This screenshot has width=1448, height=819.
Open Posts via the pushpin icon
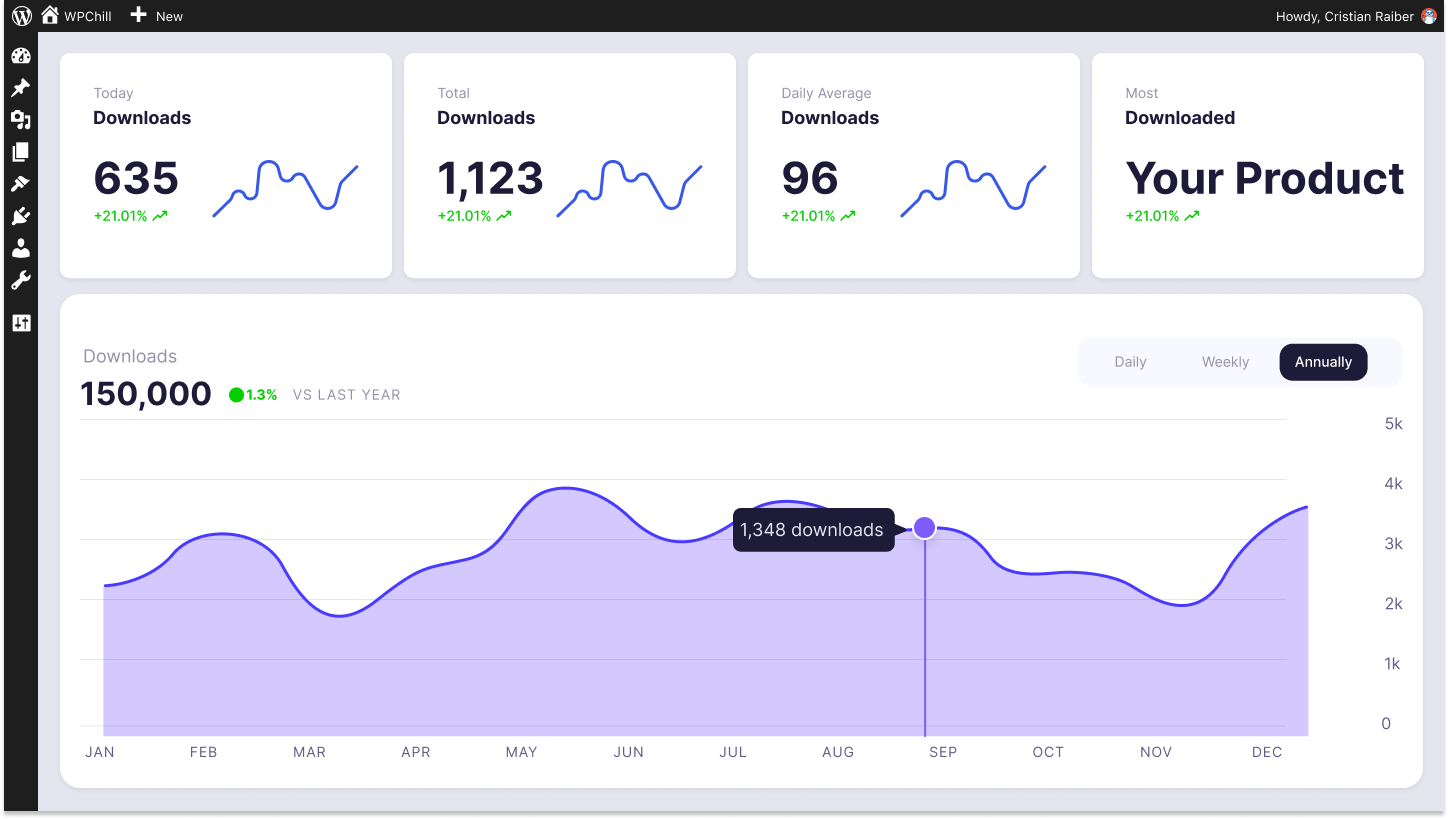[x=21, y=88]
